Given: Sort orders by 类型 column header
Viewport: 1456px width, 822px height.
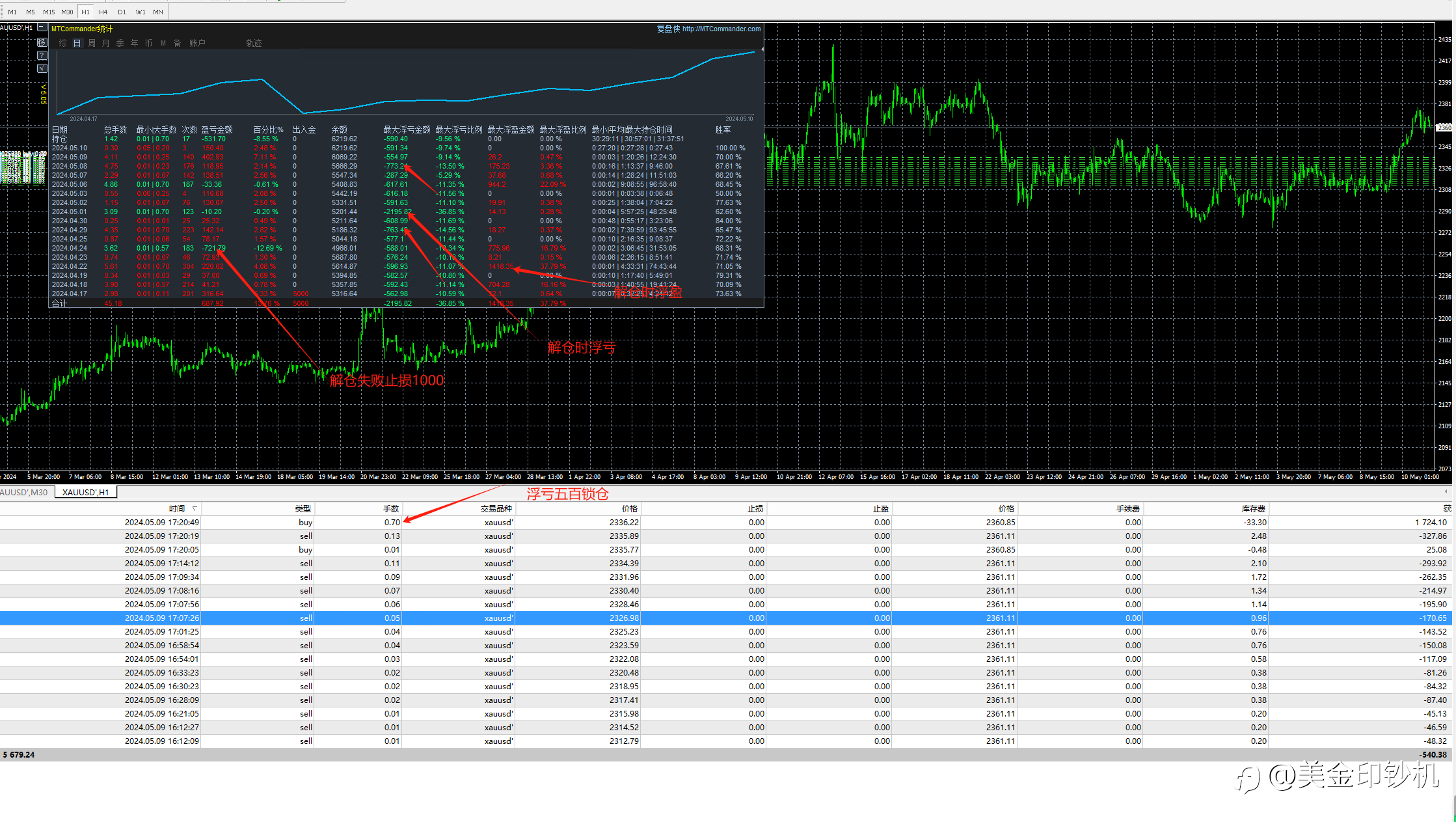Looking at the screenshot, I should pos(258,508).
